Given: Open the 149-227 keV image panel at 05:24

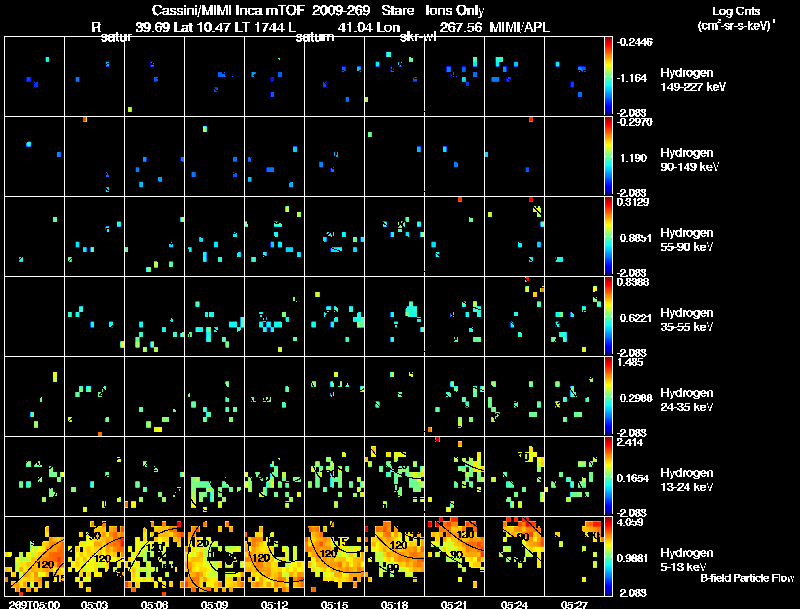Looking at the screenshot, I should (514, 76).
